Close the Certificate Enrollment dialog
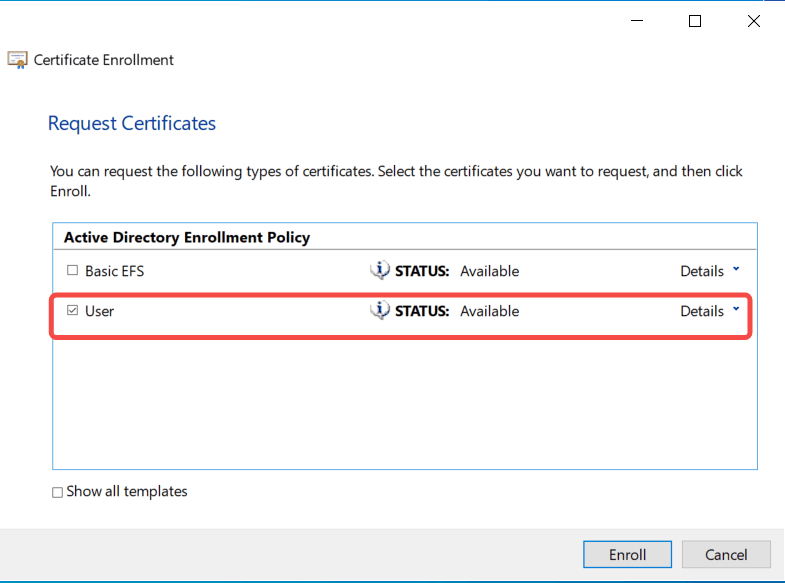The image size is (785, 583). pyautogui.click(x=753, y=21)
